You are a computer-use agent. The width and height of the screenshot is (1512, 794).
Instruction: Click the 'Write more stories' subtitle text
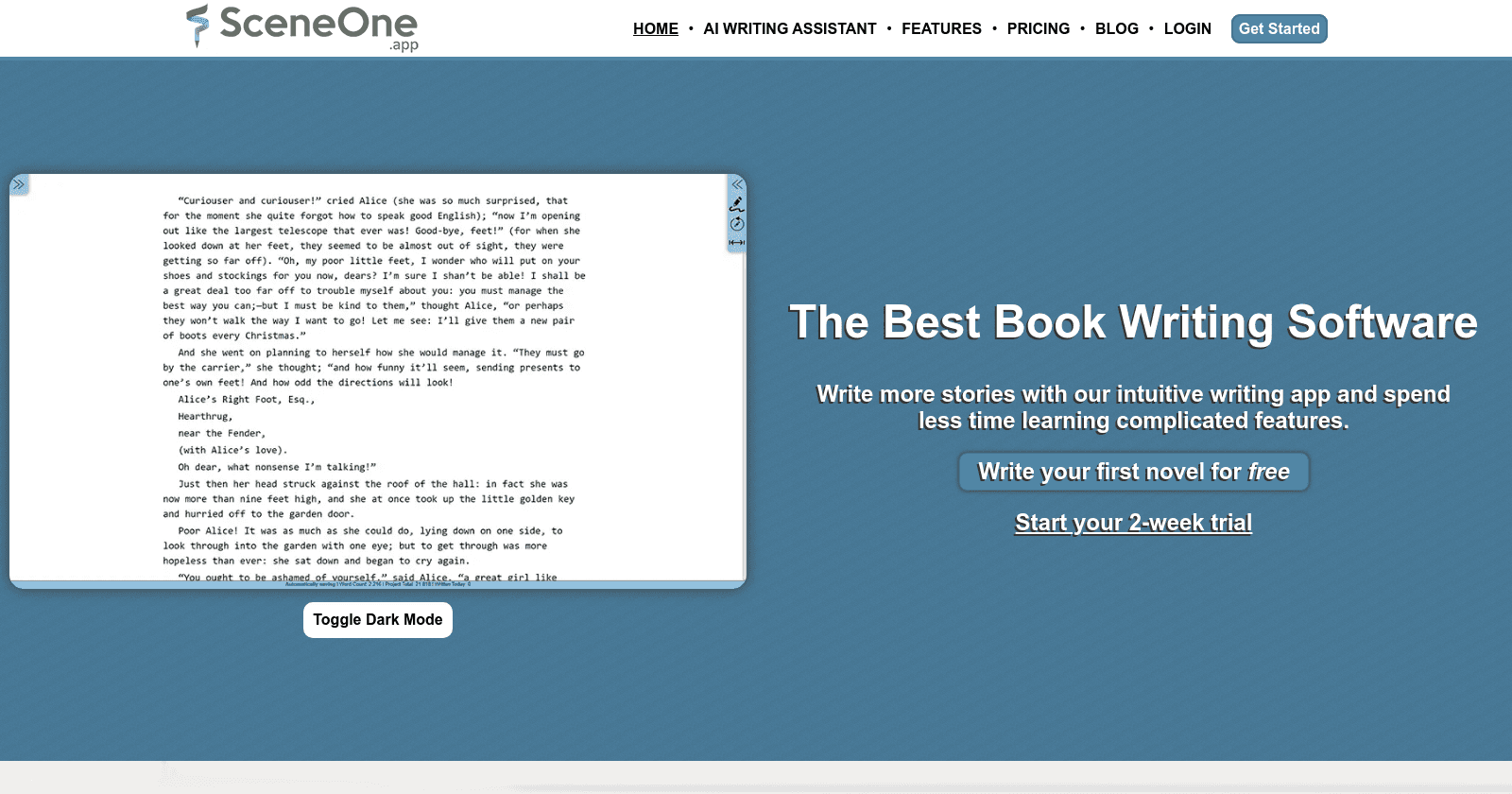[1133, 407]
